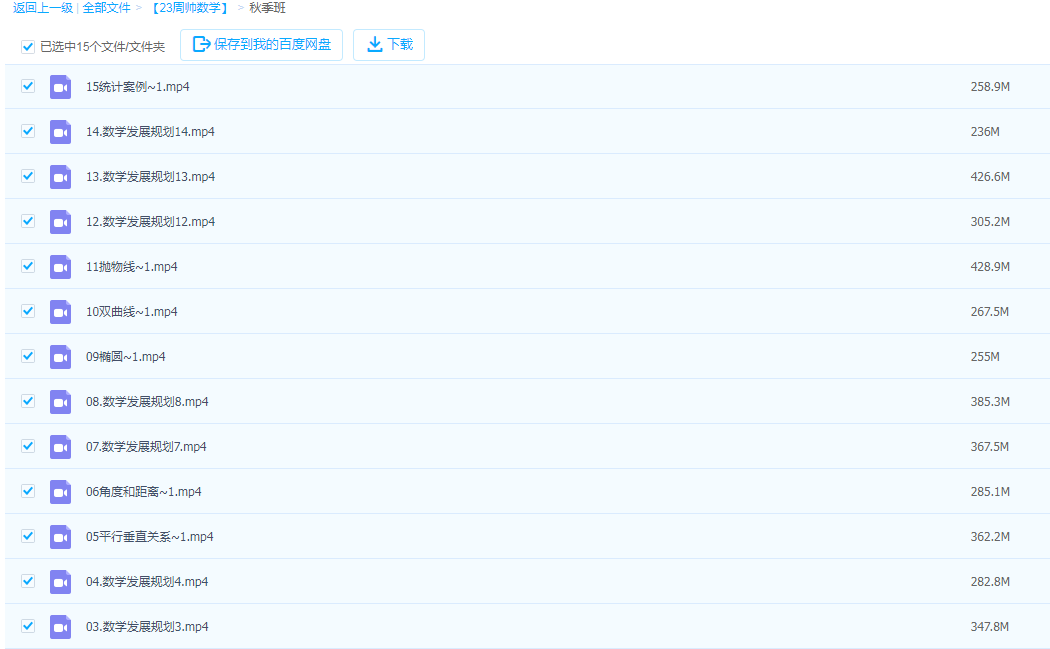The height and width of the screenshot is (649, 1050).
Task: Open the file 08.数学发展规划8.mp4
Action: point(147,402)
